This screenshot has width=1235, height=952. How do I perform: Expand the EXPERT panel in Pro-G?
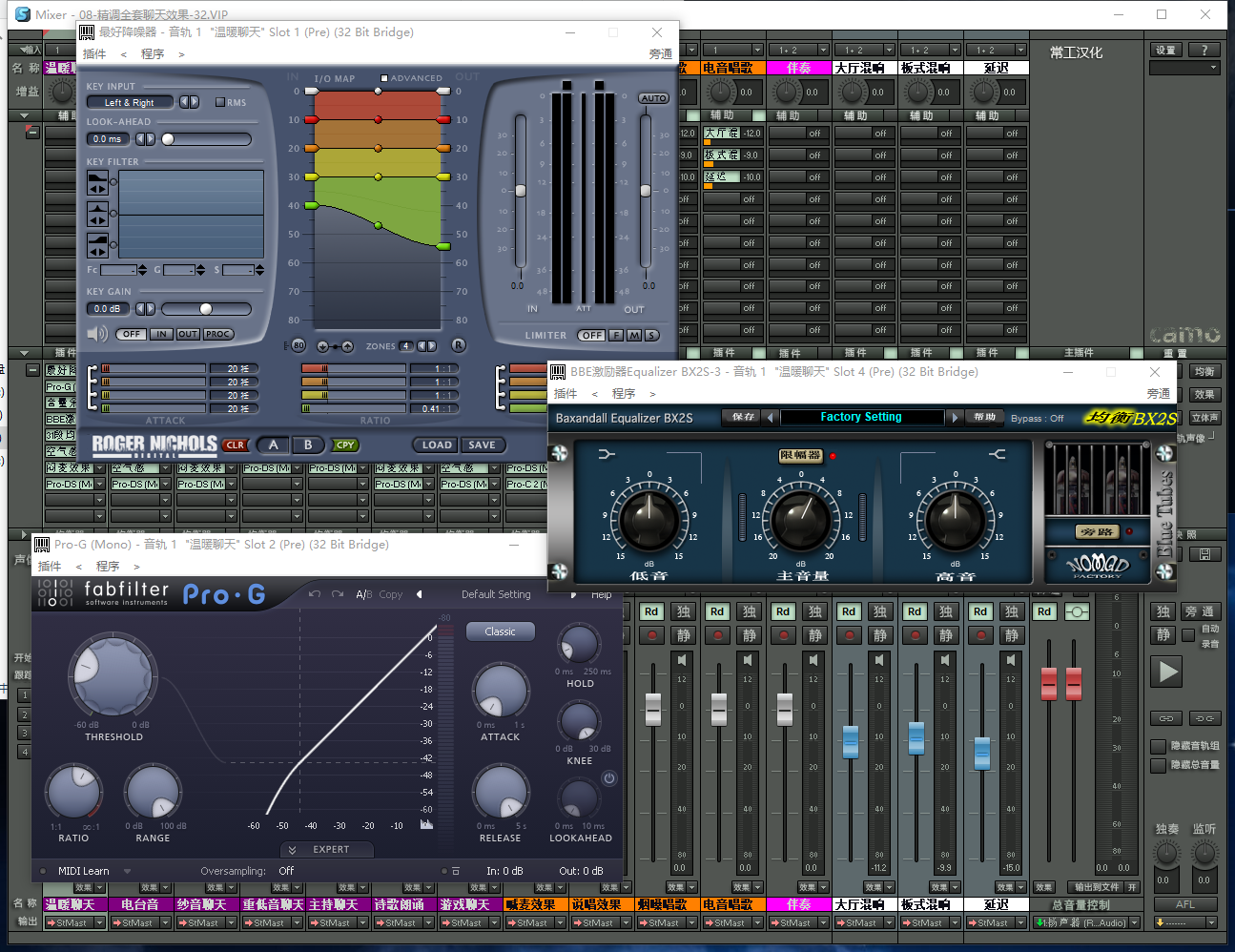(326, 849)
